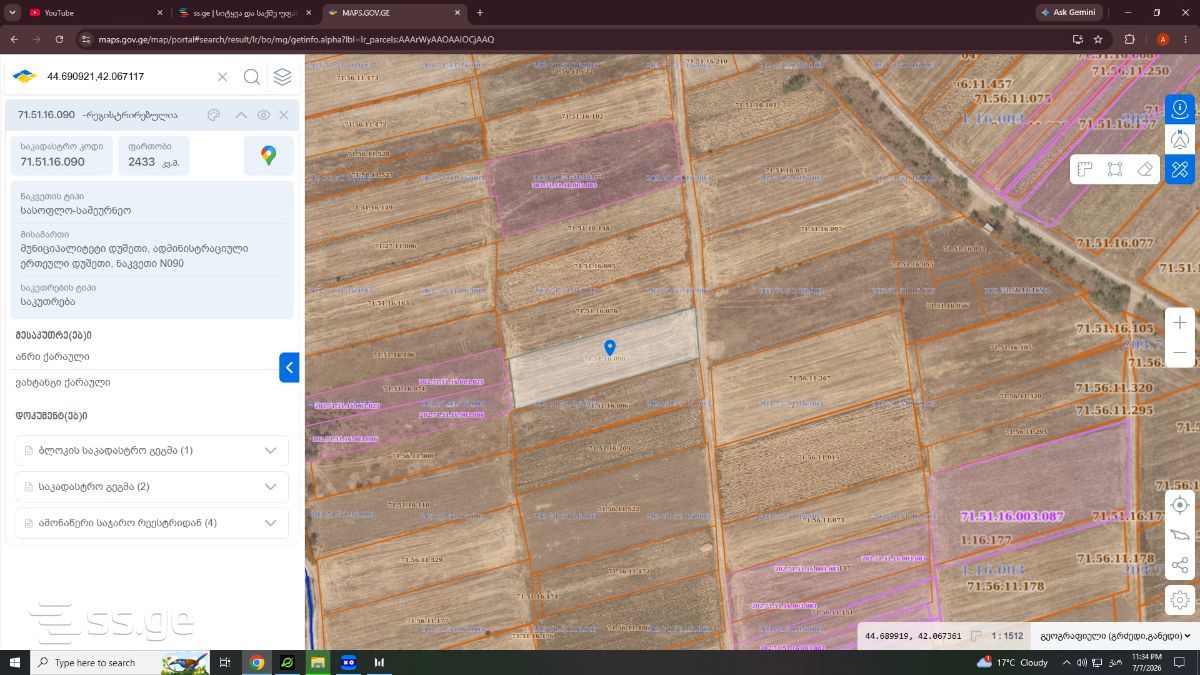Open the volume control in tray
The image size is (1200, 675).
[1082, 662]
